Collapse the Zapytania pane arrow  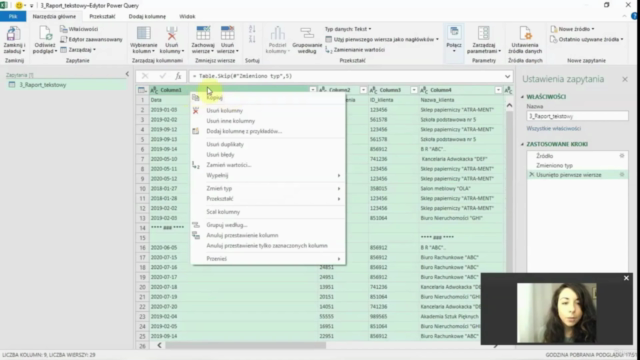pos(127,74)
